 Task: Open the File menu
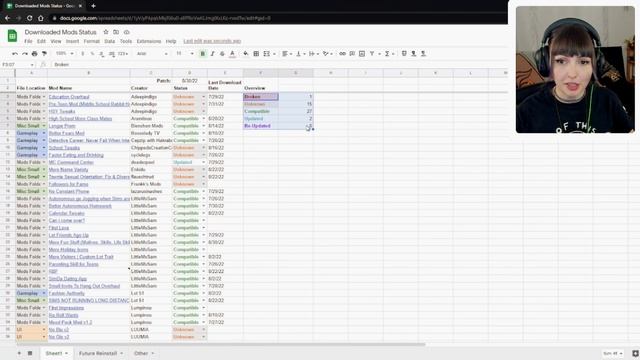coord(28,41)
